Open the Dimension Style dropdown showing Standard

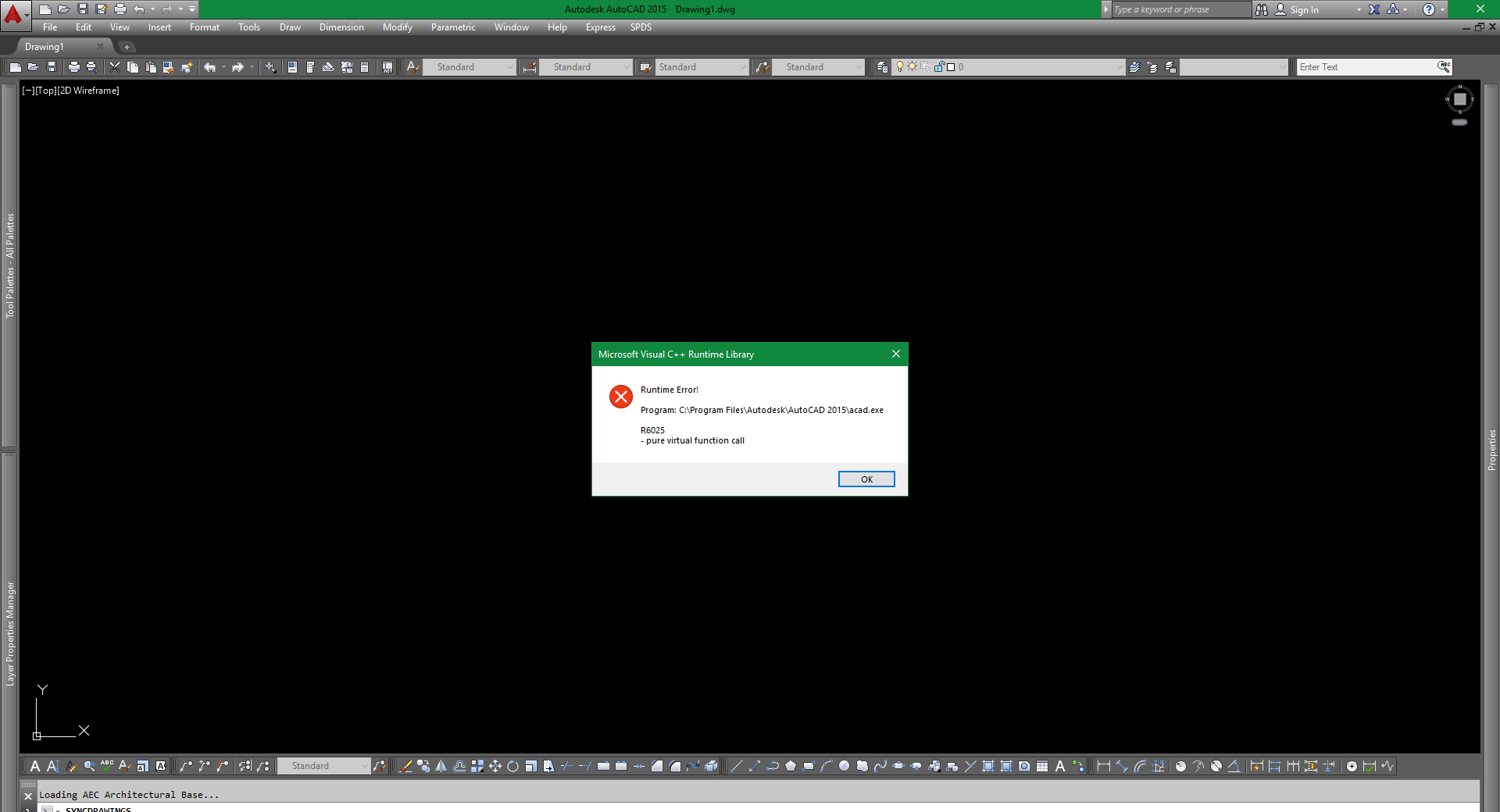click(586, 67)
